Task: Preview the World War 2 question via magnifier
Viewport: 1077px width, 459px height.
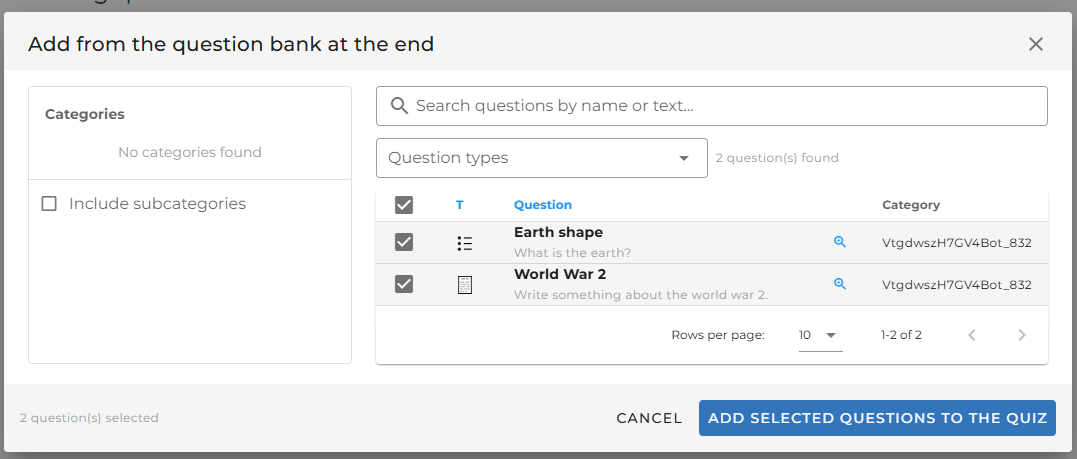Action: tap(840, 284)
